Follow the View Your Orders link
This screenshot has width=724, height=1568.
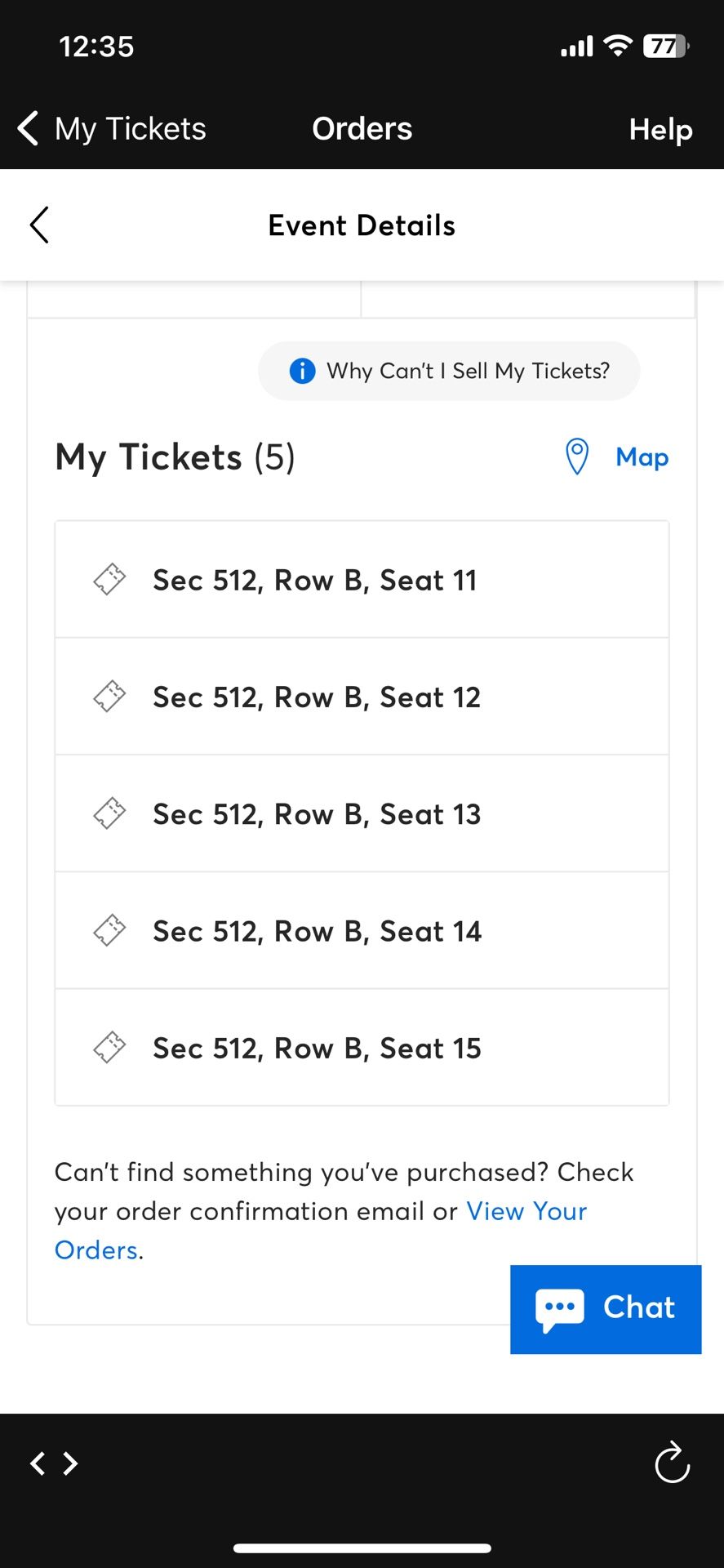[526, 1211]
